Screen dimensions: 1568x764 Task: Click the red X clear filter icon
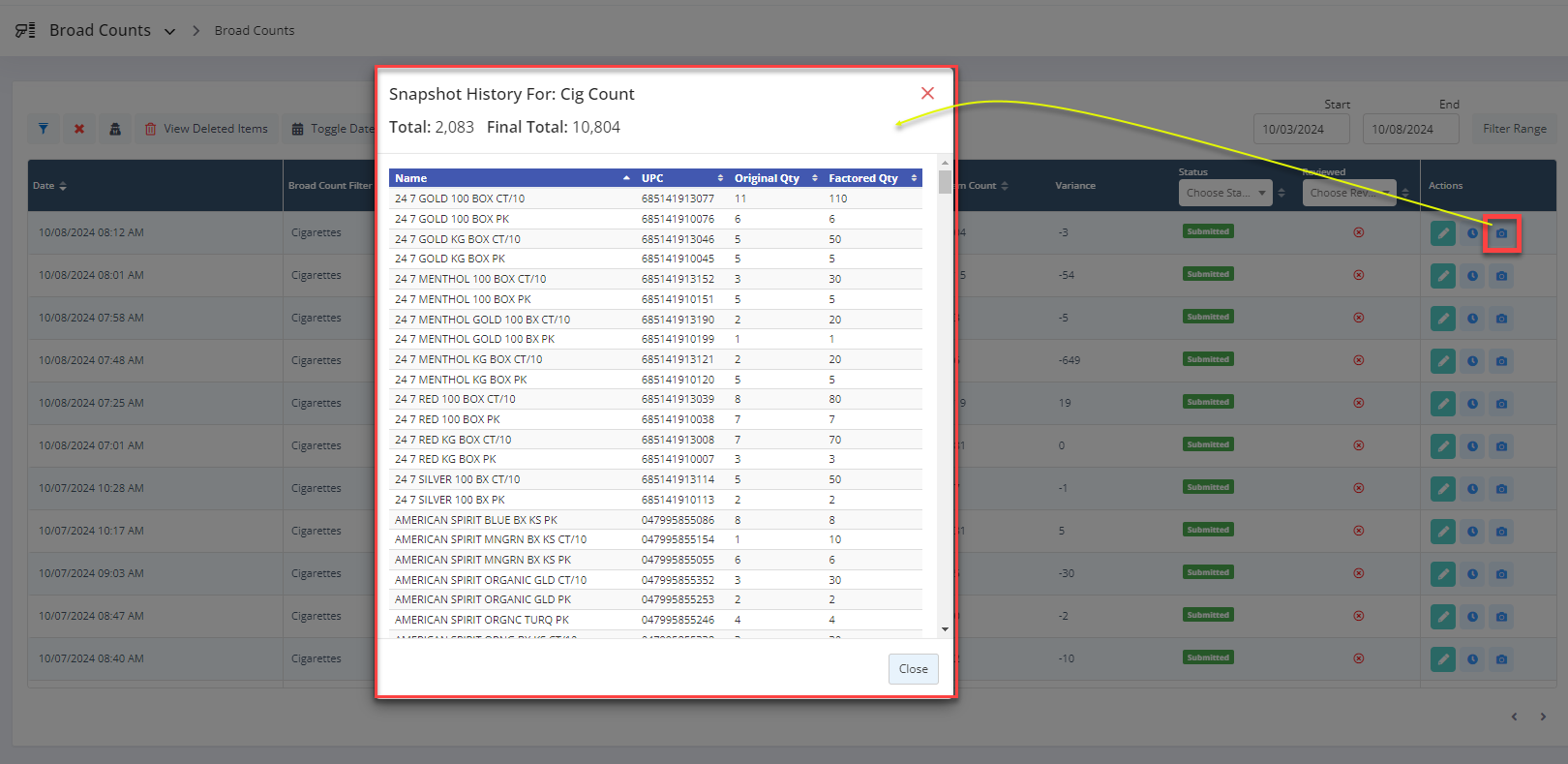[x=79, y=129]
